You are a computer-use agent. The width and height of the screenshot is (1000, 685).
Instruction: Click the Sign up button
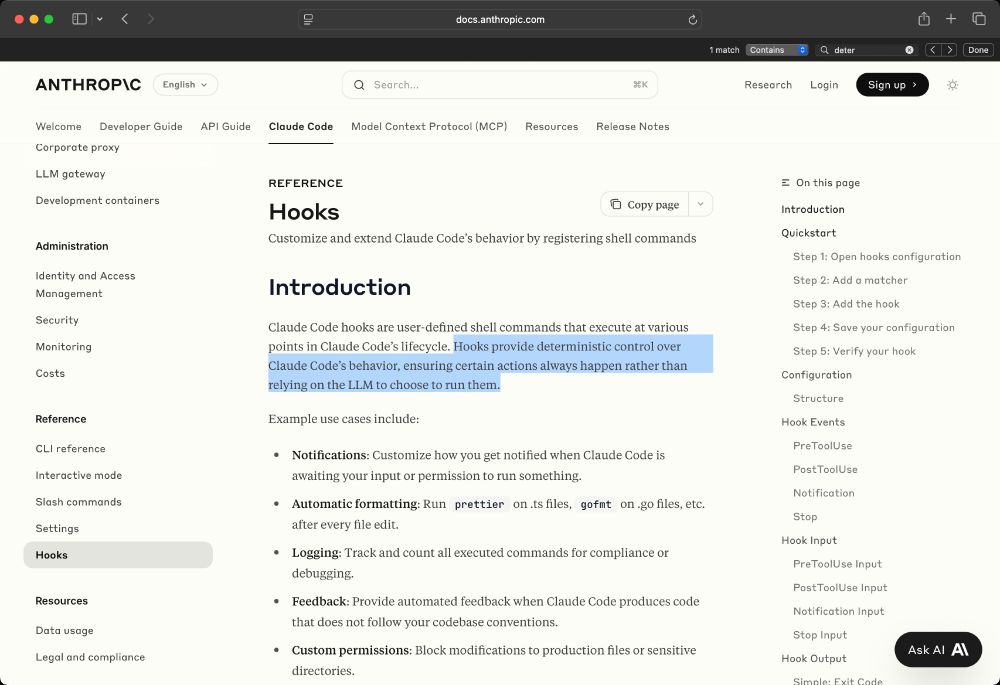pyautogui.click(x=892, y=85)
